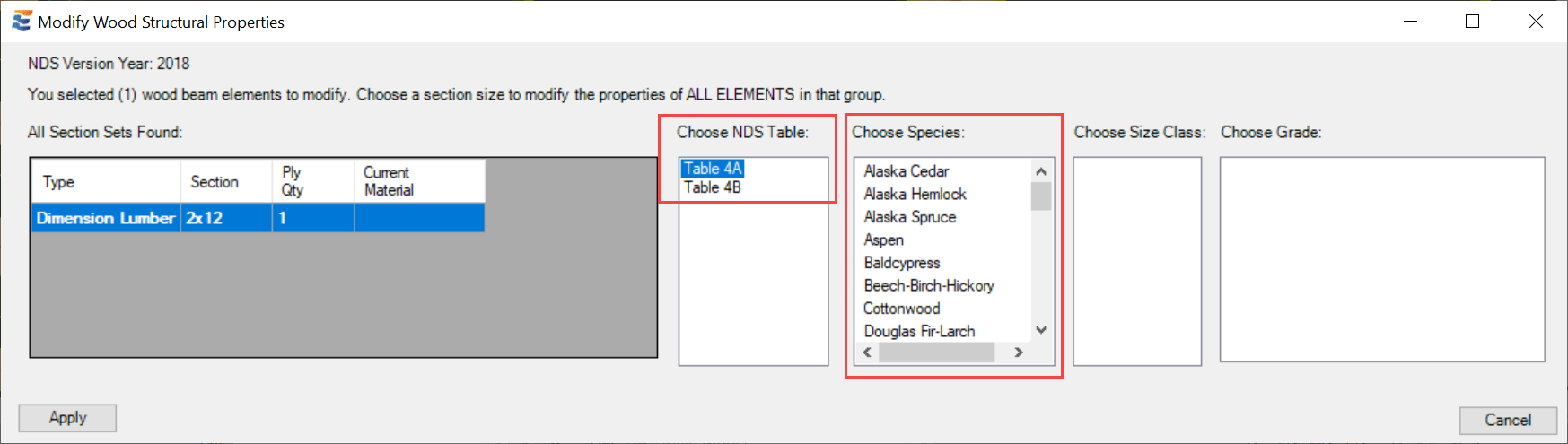This screenshot has width=1568, height=444.
Task: Select Baldcypress in species list
Action: (x=901, y=263)
